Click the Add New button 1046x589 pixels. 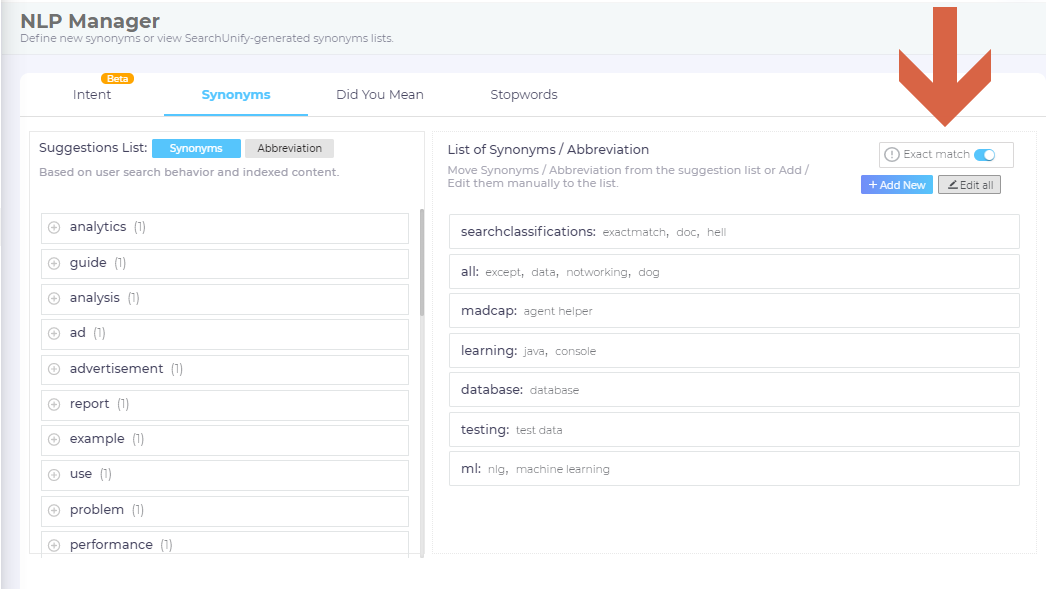pos(896,185)
